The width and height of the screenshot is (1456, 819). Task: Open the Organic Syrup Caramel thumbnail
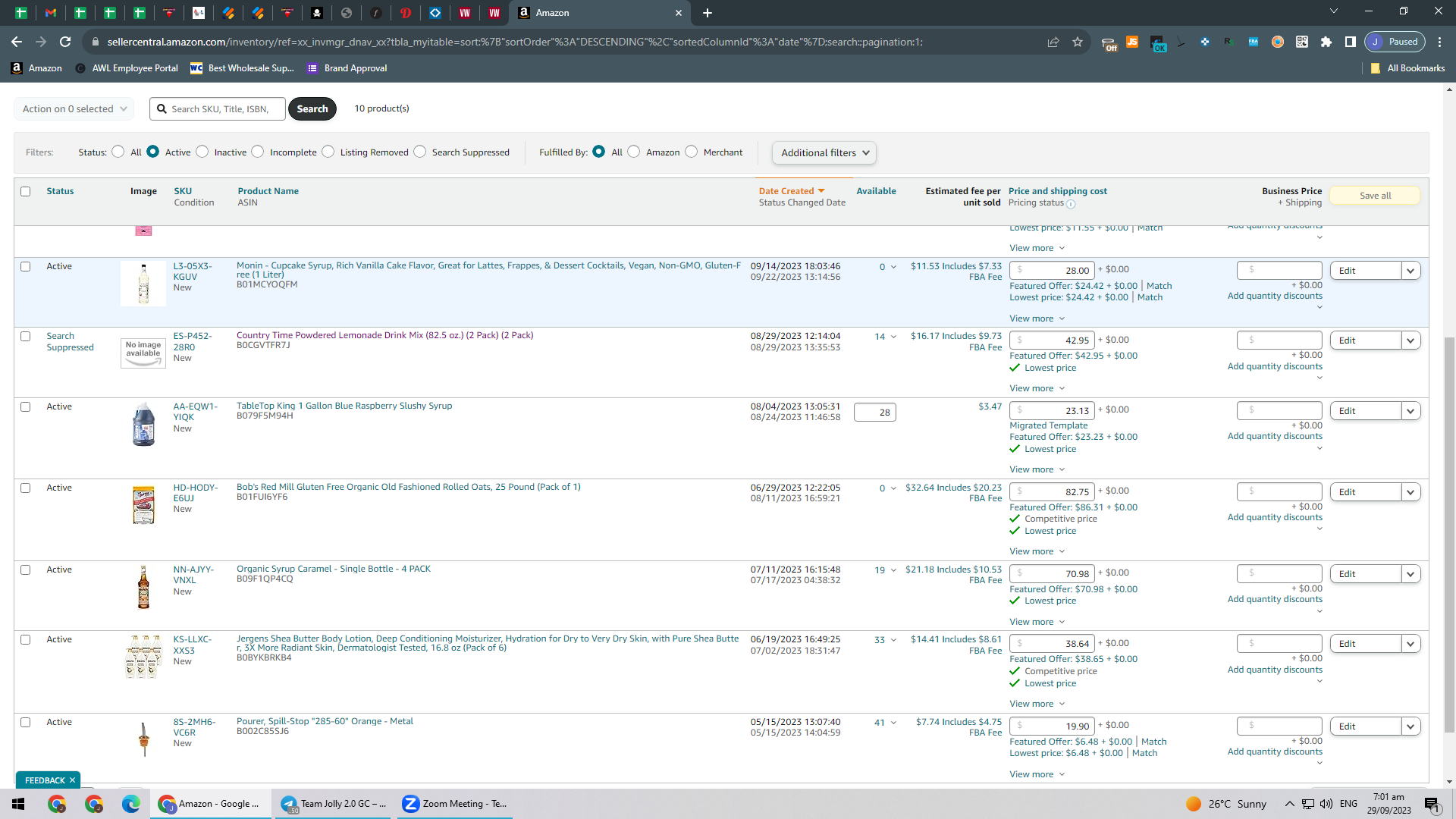click(x=143, y=587)
